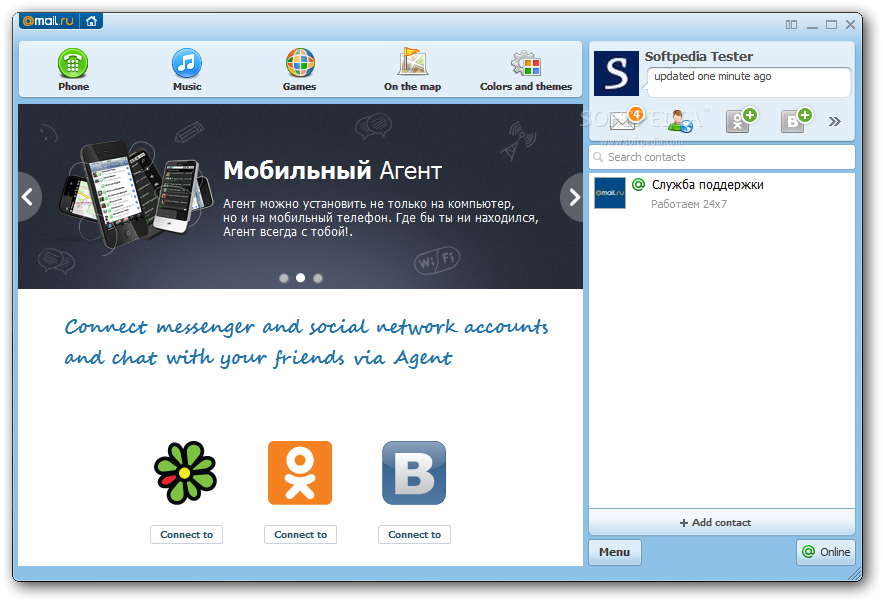Click the blue VKontakte logo

coord(414,472)
